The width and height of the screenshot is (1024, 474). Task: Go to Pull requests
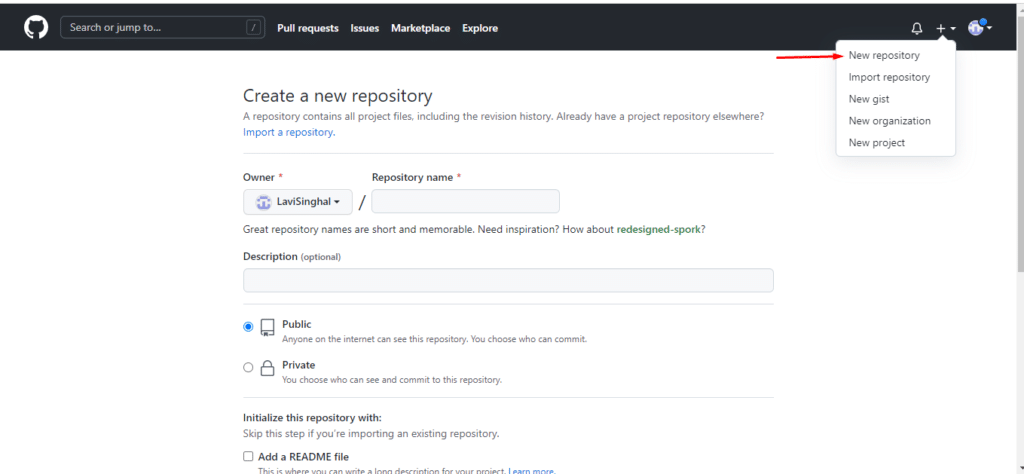tap(308, 28)
